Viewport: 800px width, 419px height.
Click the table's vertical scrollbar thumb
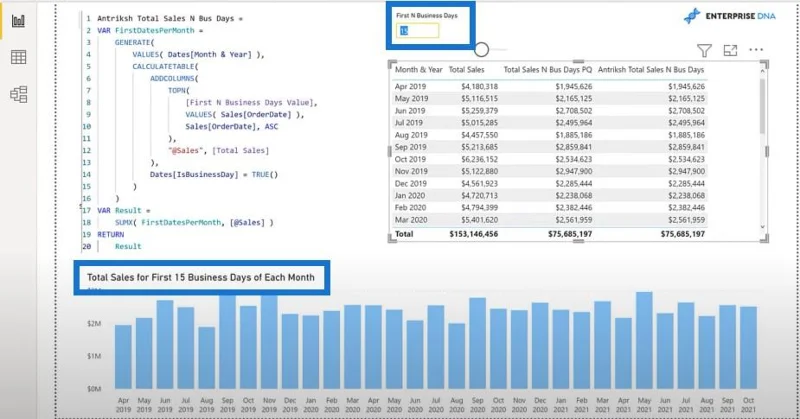[x=762, y=105]
